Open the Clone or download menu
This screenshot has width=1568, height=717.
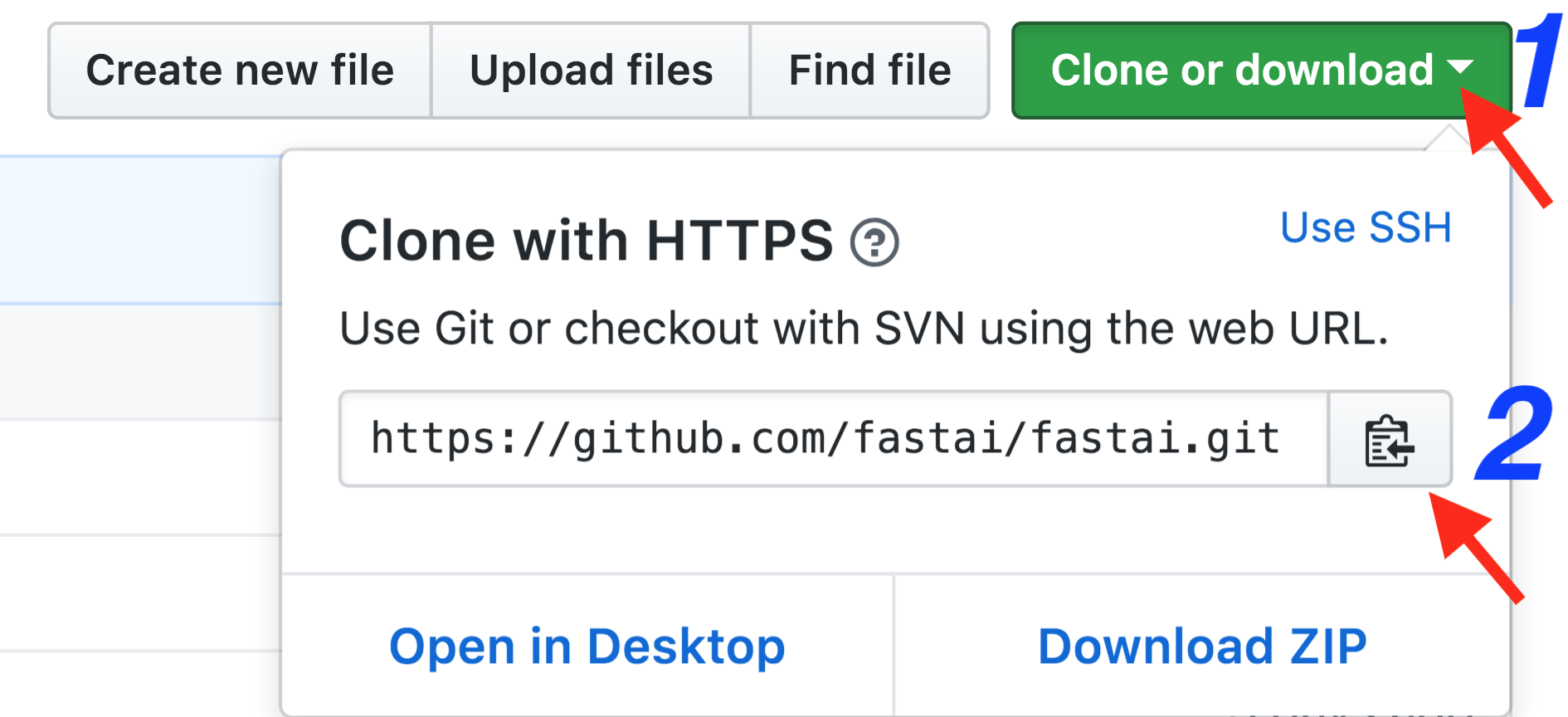click(x=1241, y=71)
